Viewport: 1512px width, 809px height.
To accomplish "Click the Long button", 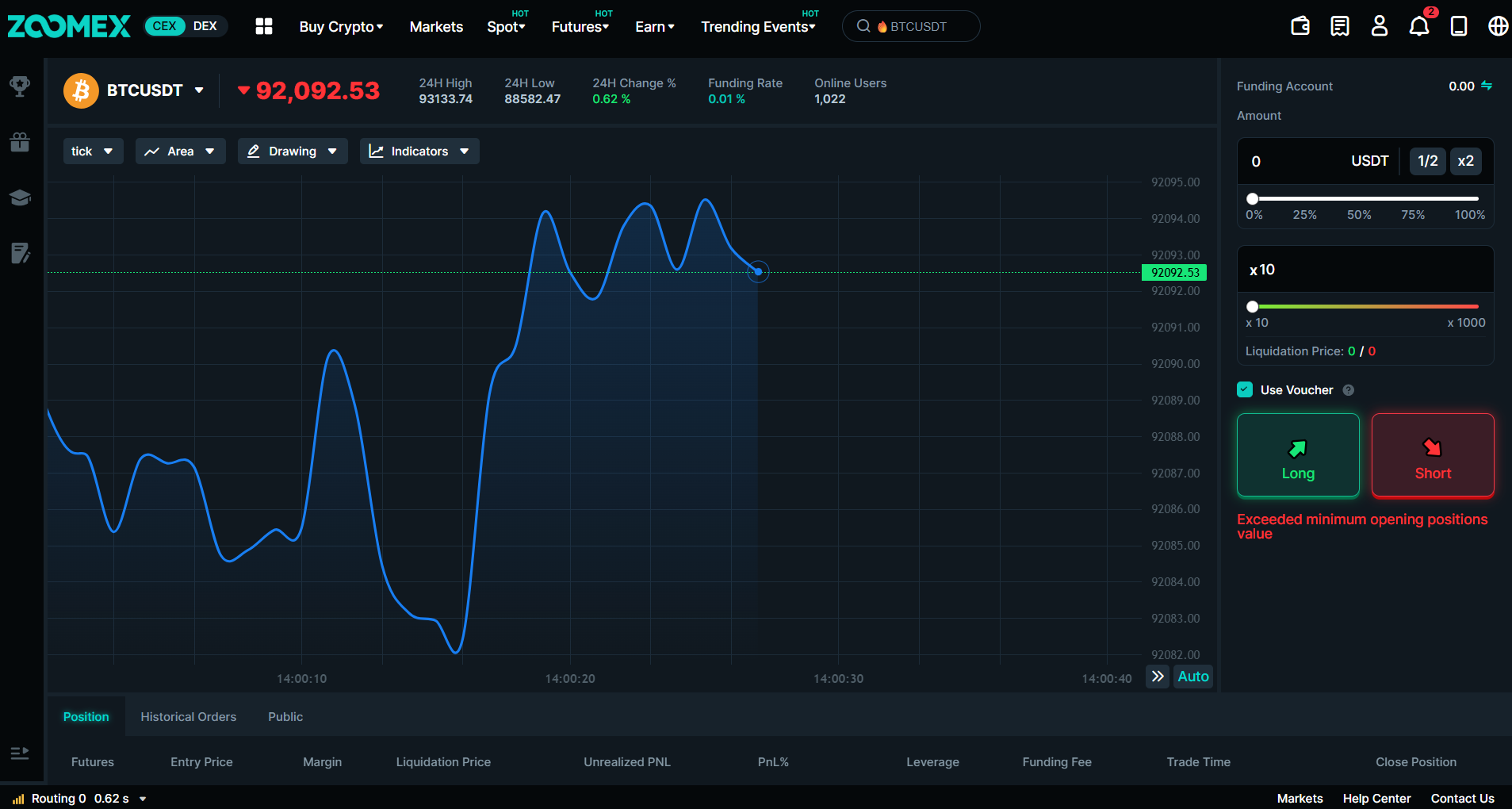I will tap(1298, 455).
